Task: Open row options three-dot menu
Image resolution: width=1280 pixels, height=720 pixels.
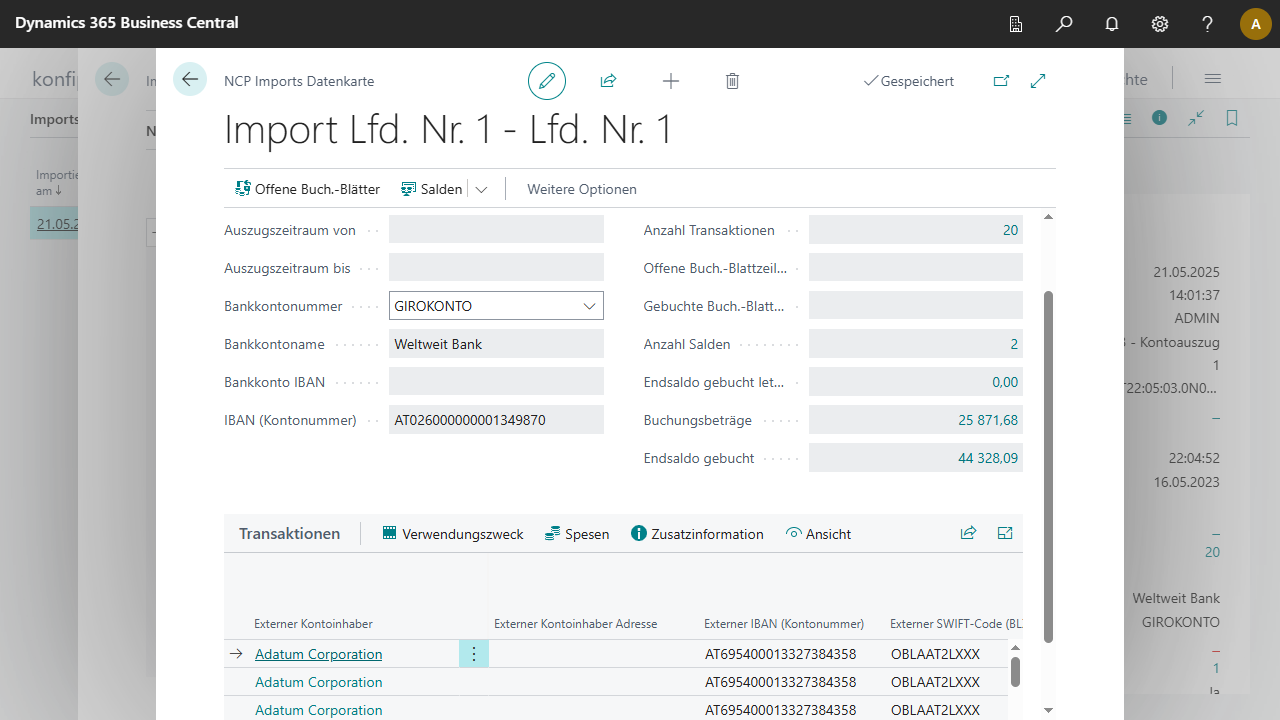Action: 474,654
